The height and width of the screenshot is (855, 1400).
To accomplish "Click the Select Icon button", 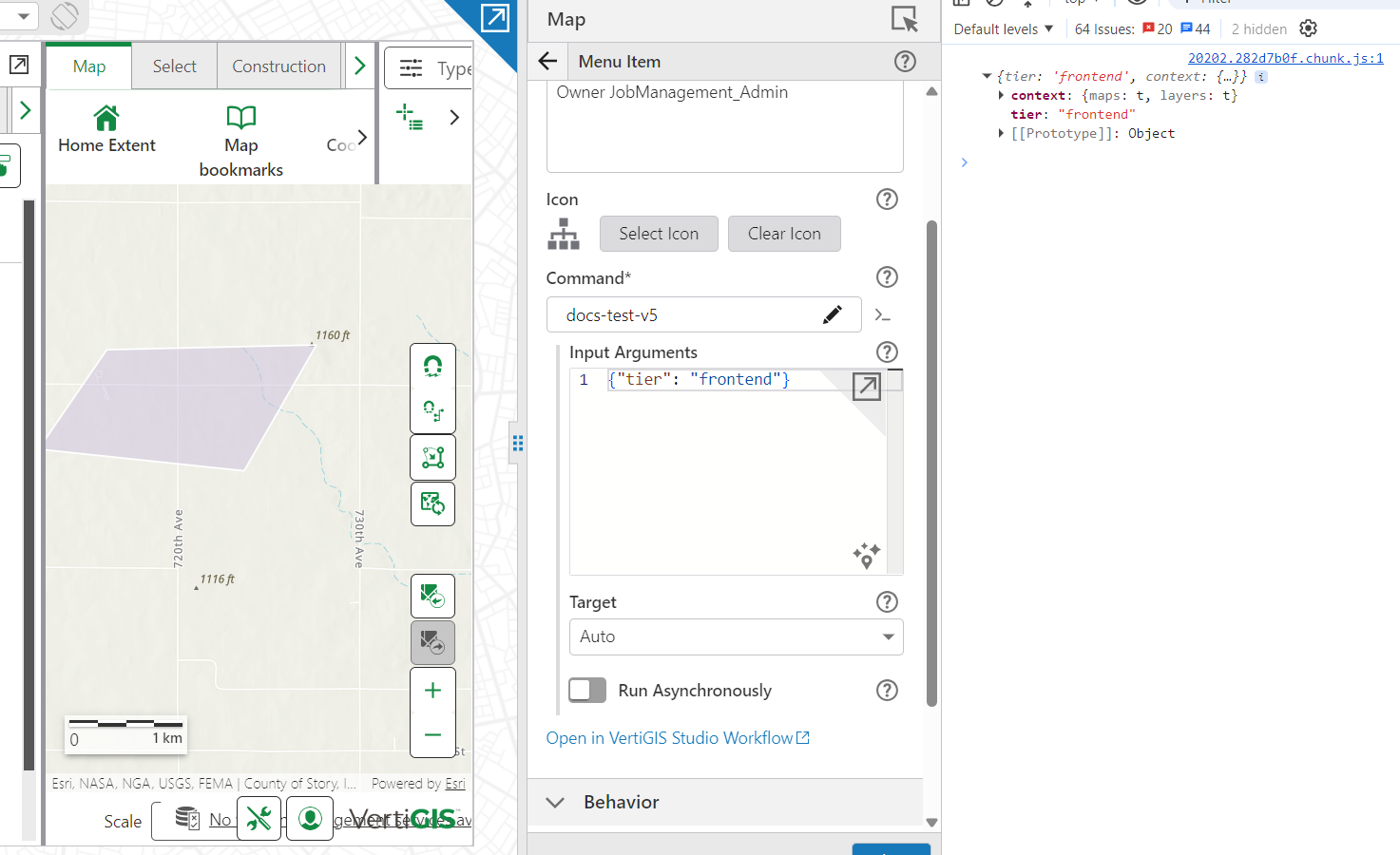I will coord(659,234).
